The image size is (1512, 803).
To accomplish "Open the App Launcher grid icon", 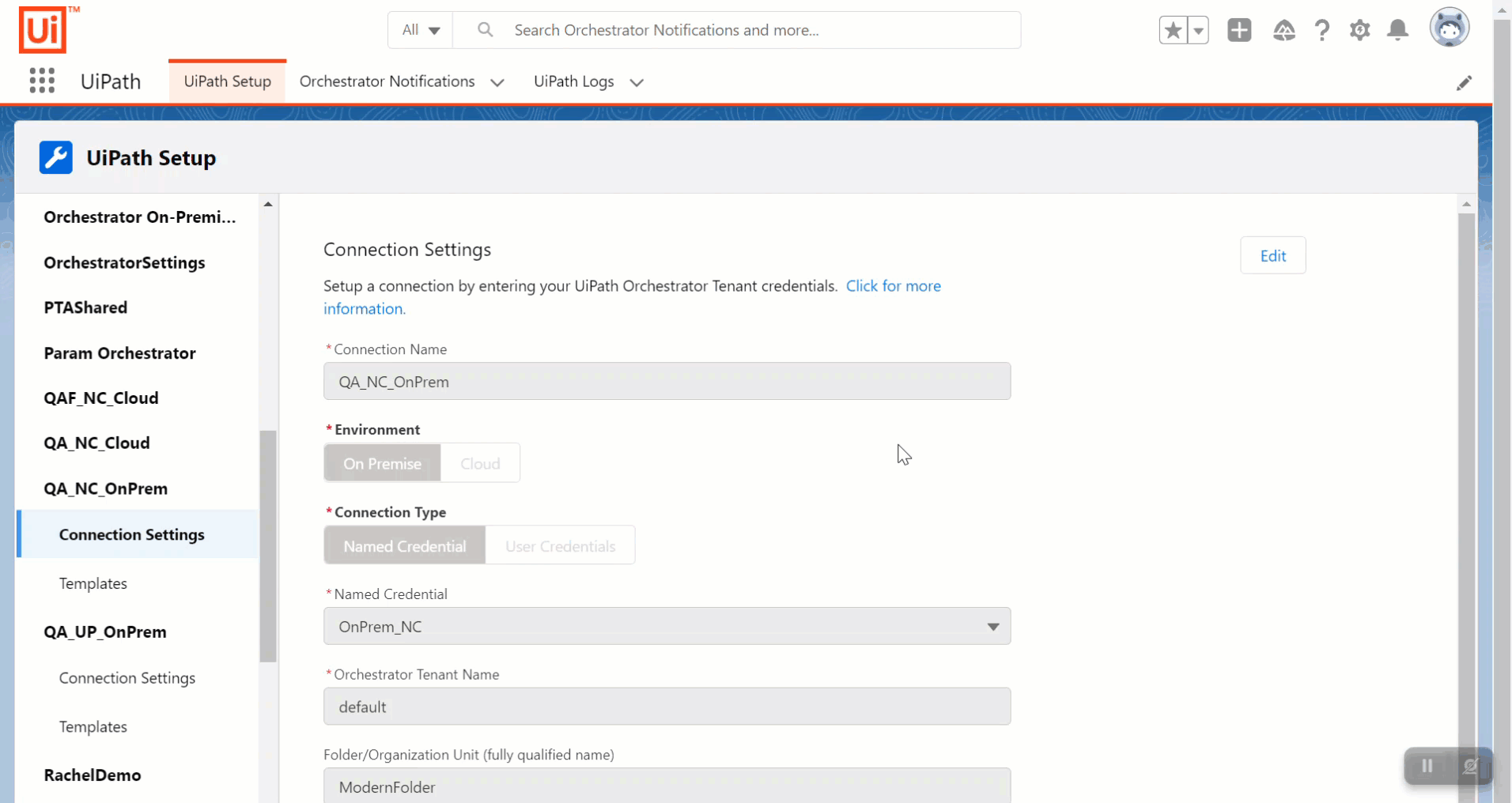I will coord(42,81).
